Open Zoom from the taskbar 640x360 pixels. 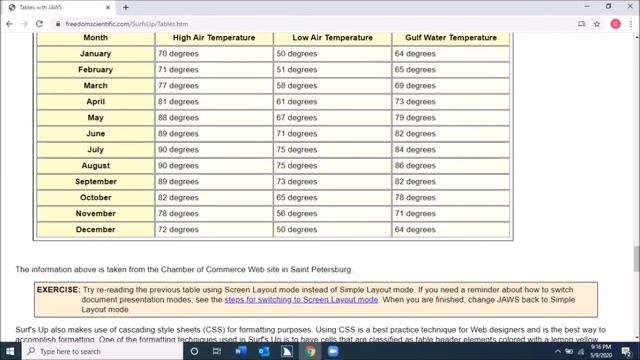point(333,351)
